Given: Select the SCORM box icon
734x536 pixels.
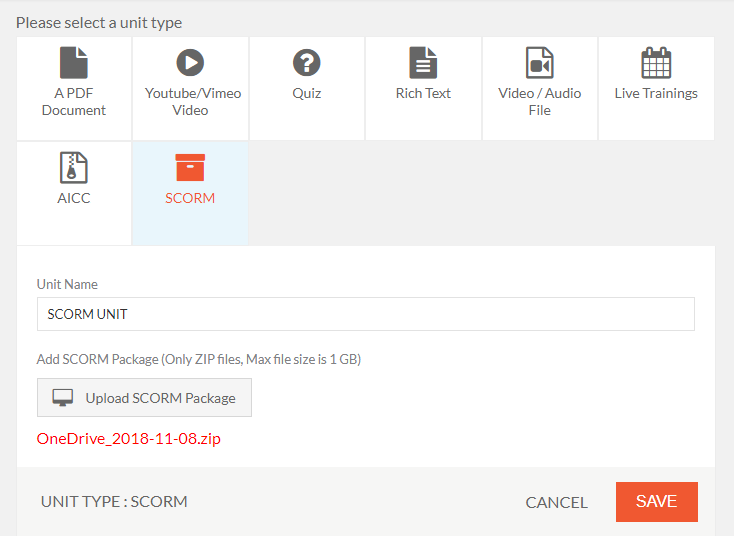Looking at the screenshot, I should 190,167.
